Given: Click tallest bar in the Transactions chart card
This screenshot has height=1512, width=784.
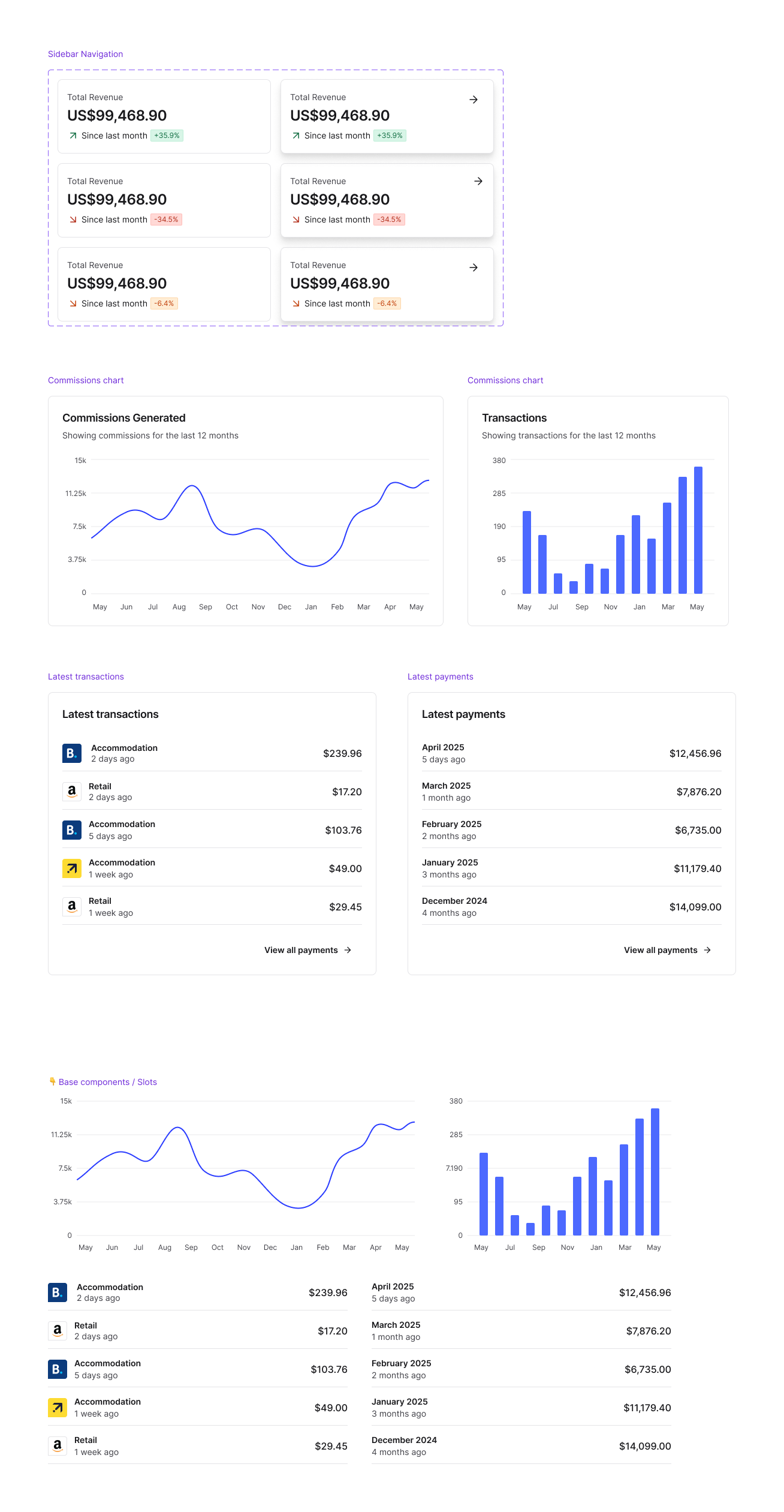Looking at the screenshot, I should pos(698,530).
